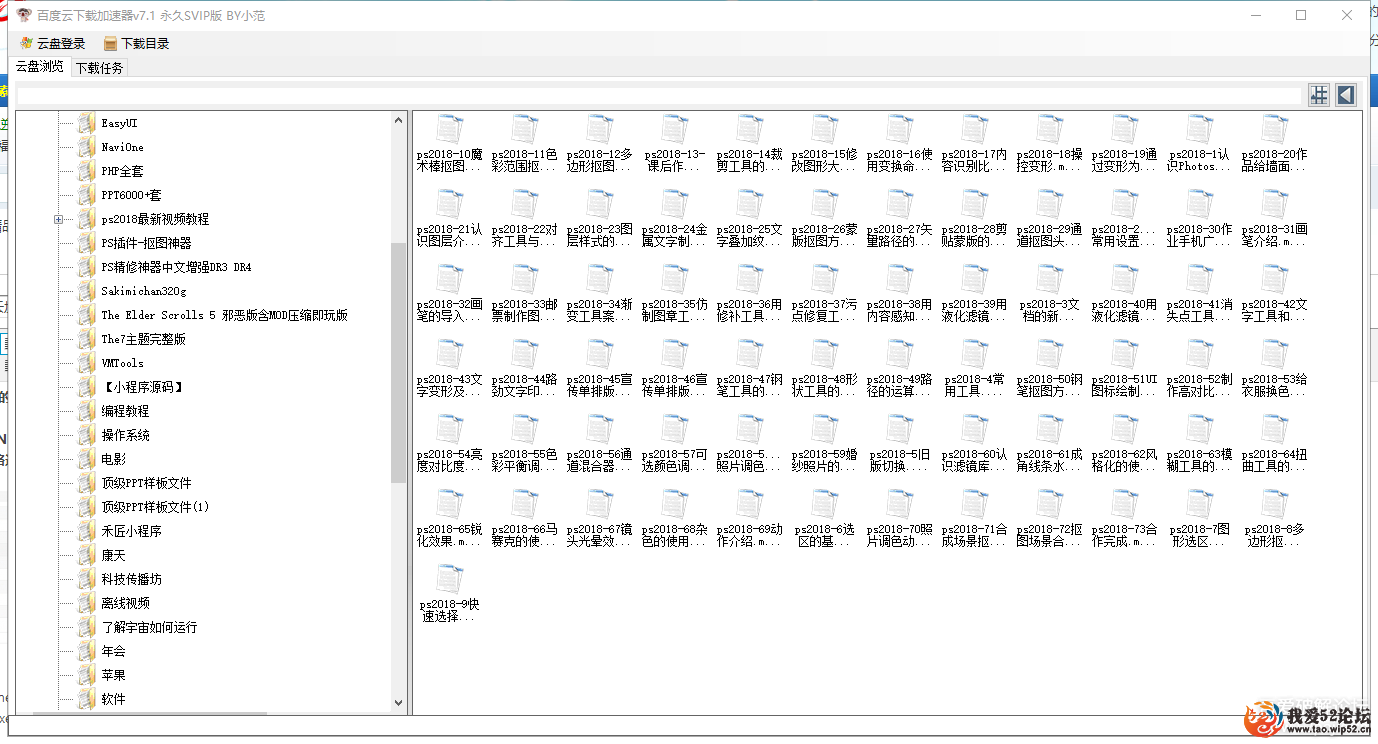Image resolution: width=1378 pixels, height=744 pixels.
Task: Select file ps2018-51UI图标绘制
Action: tap(1125, 369)
